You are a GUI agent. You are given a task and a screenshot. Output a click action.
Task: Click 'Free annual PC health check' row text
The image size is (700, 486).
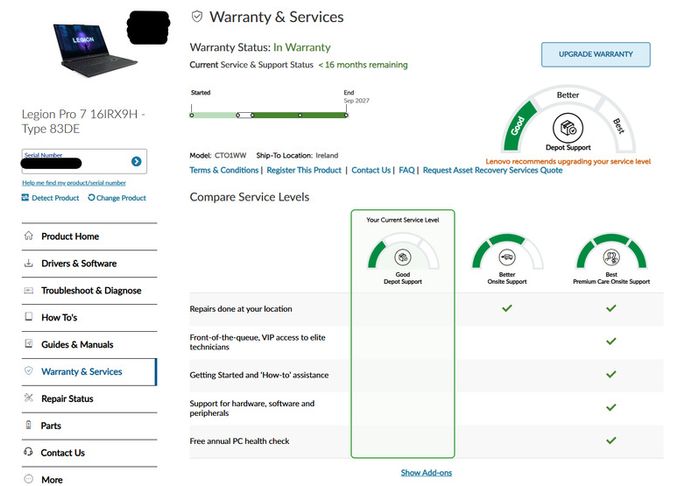(239, 441)
